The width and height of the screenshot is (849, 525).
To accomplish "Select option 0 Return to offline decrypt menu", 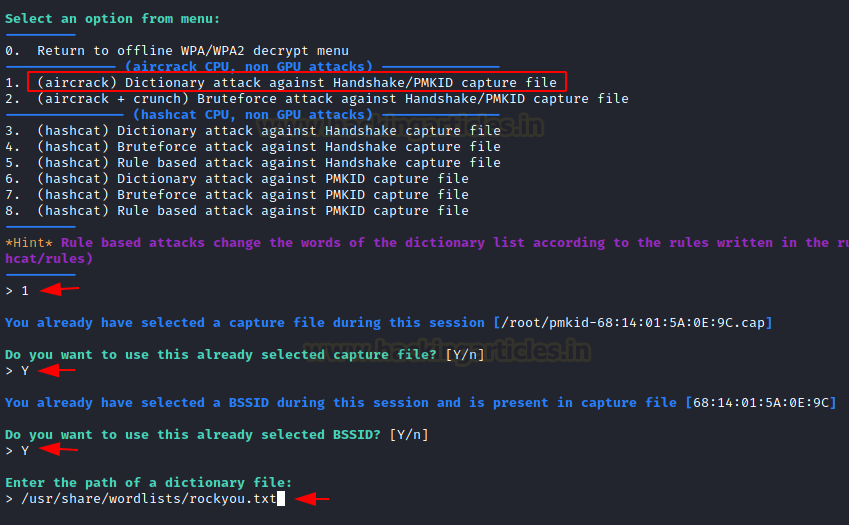I will 177,51.
